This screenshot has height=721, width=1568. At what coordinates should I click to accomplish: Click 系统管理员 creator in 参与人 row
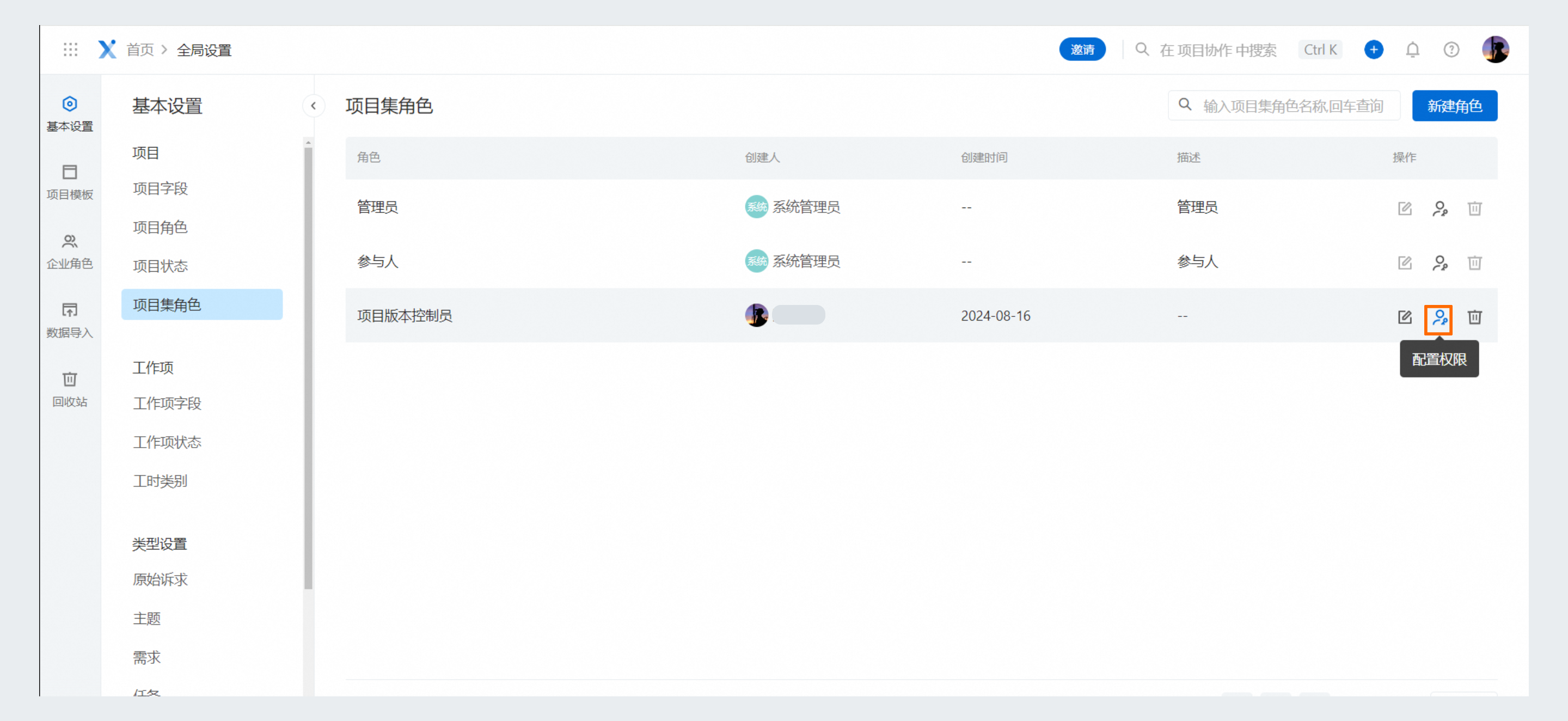coord(792,261)
